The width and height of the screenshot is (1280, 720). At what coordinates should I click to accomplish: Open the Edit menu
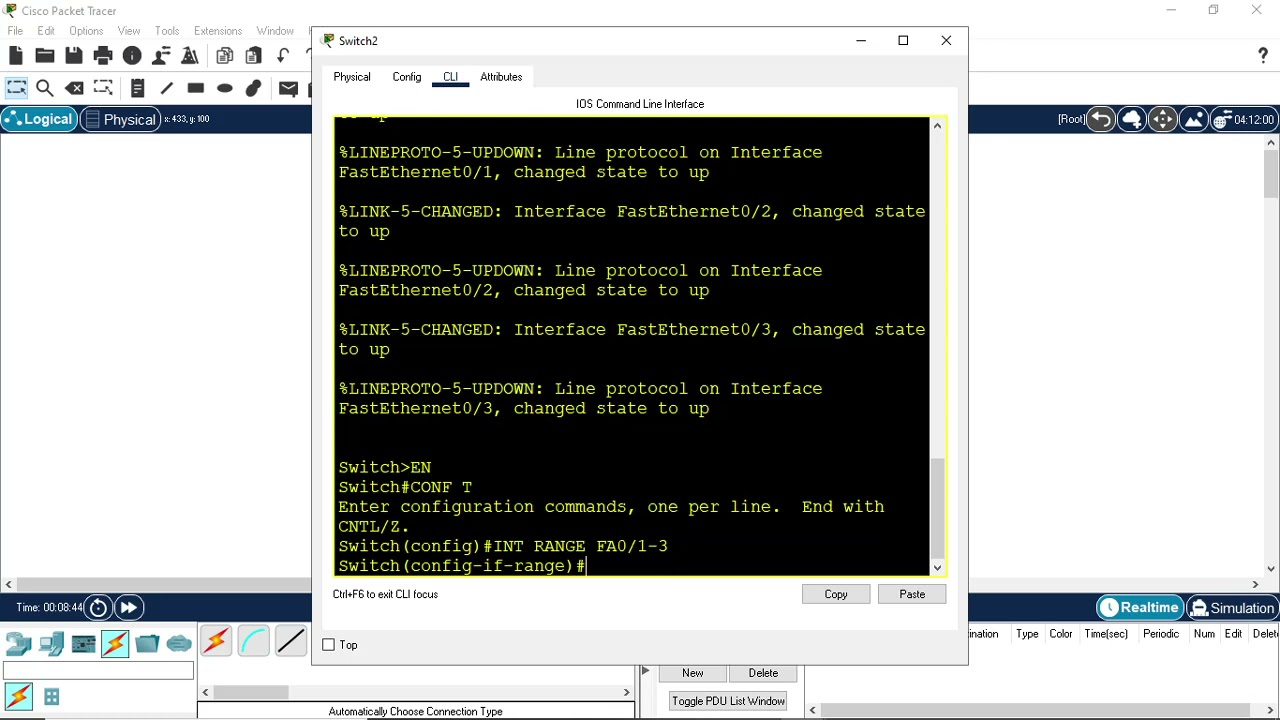(x=46, y=31)
